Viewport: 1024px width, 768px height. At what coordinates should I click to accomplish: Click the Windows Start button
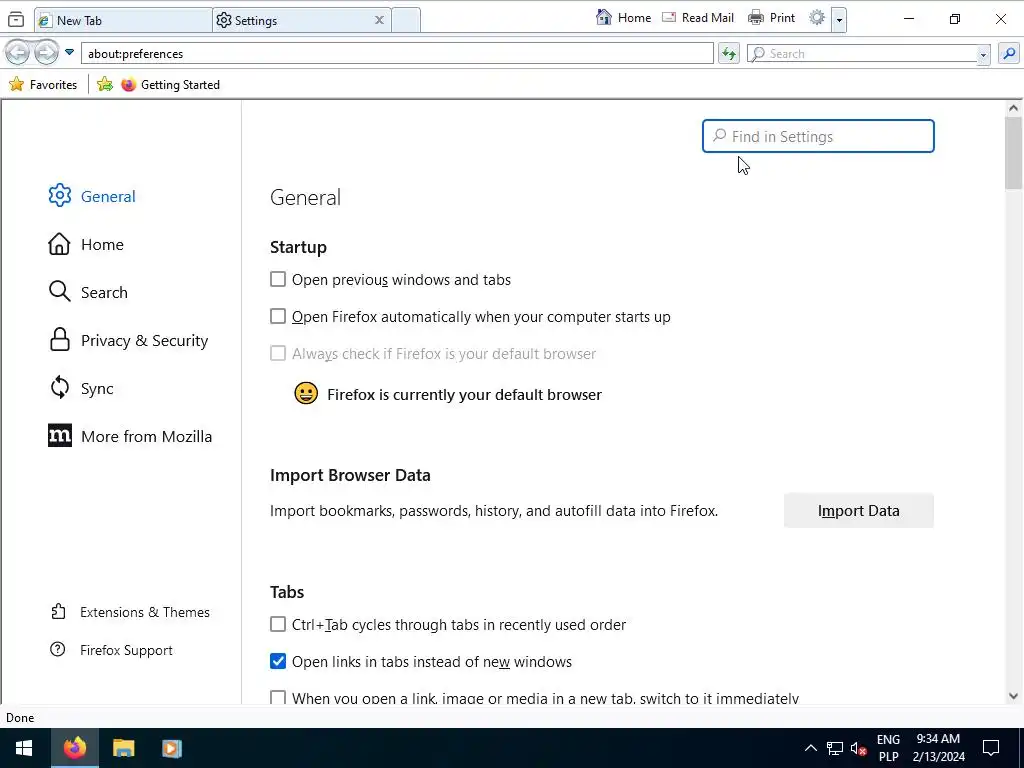[24, 748]
